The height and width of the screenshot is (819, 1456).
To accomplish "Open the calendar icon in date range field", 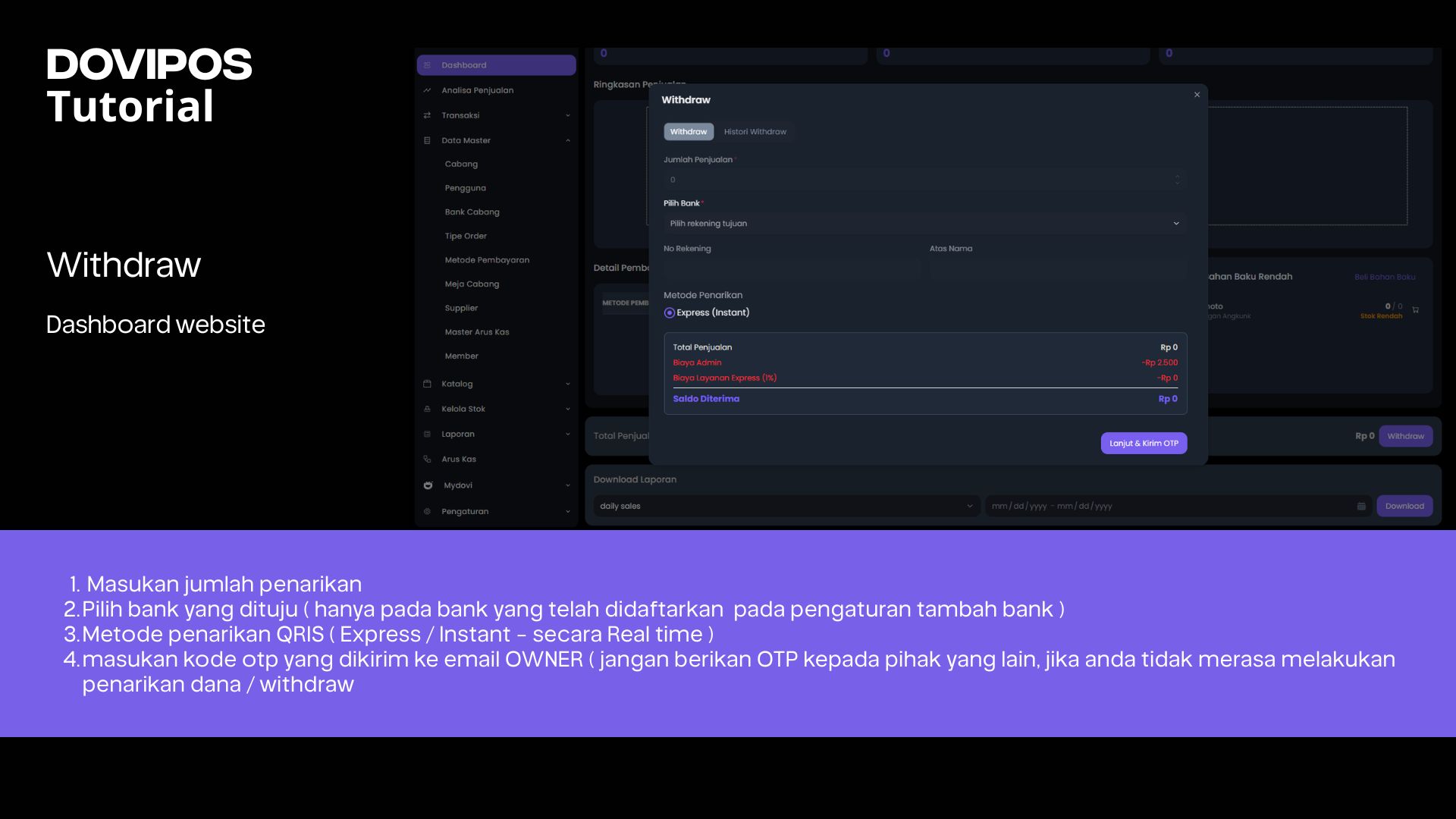I will pyautogui.click(x=1361, y=507).
